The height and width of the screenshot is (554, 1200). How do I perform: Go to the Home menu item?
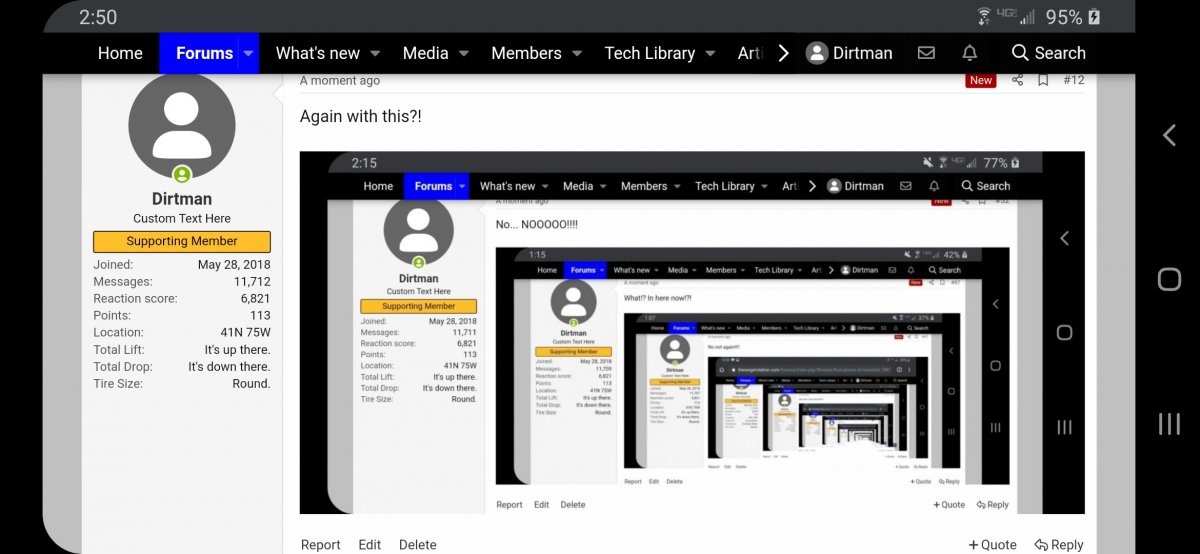120,53
